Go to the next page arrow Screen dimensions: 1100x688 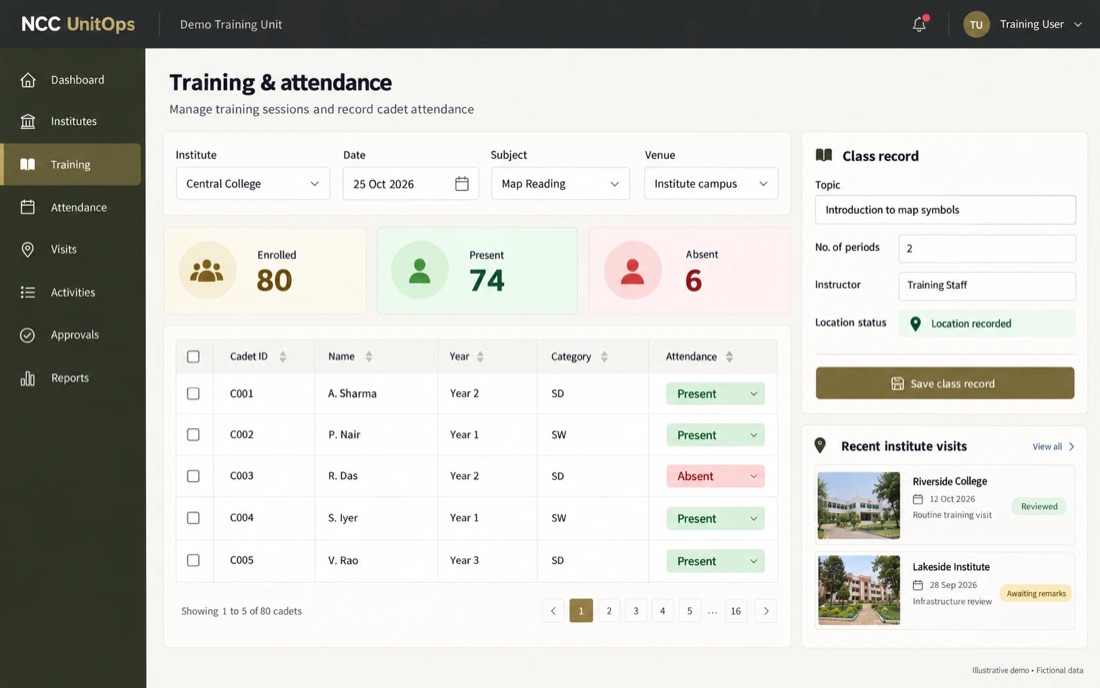766,611
